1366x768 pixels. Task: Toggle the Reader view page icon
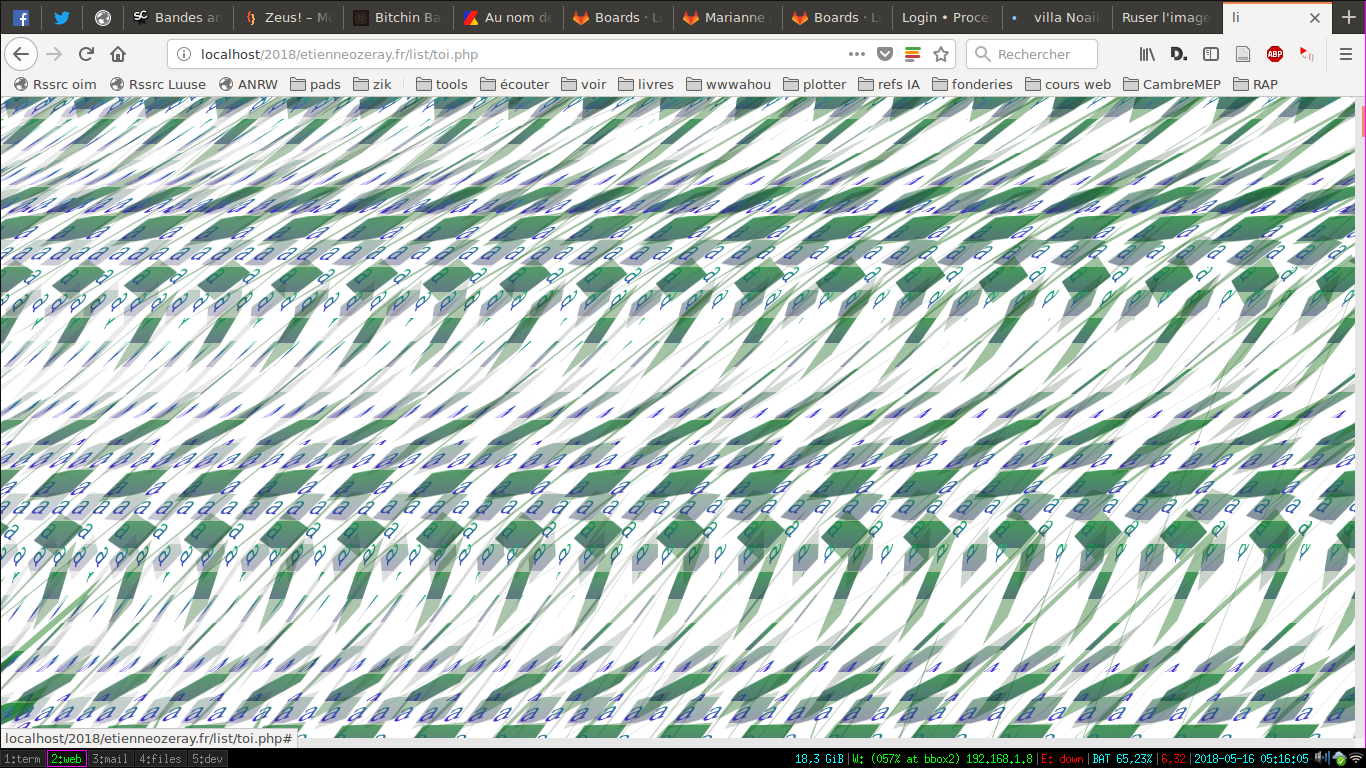(1242, 54)
